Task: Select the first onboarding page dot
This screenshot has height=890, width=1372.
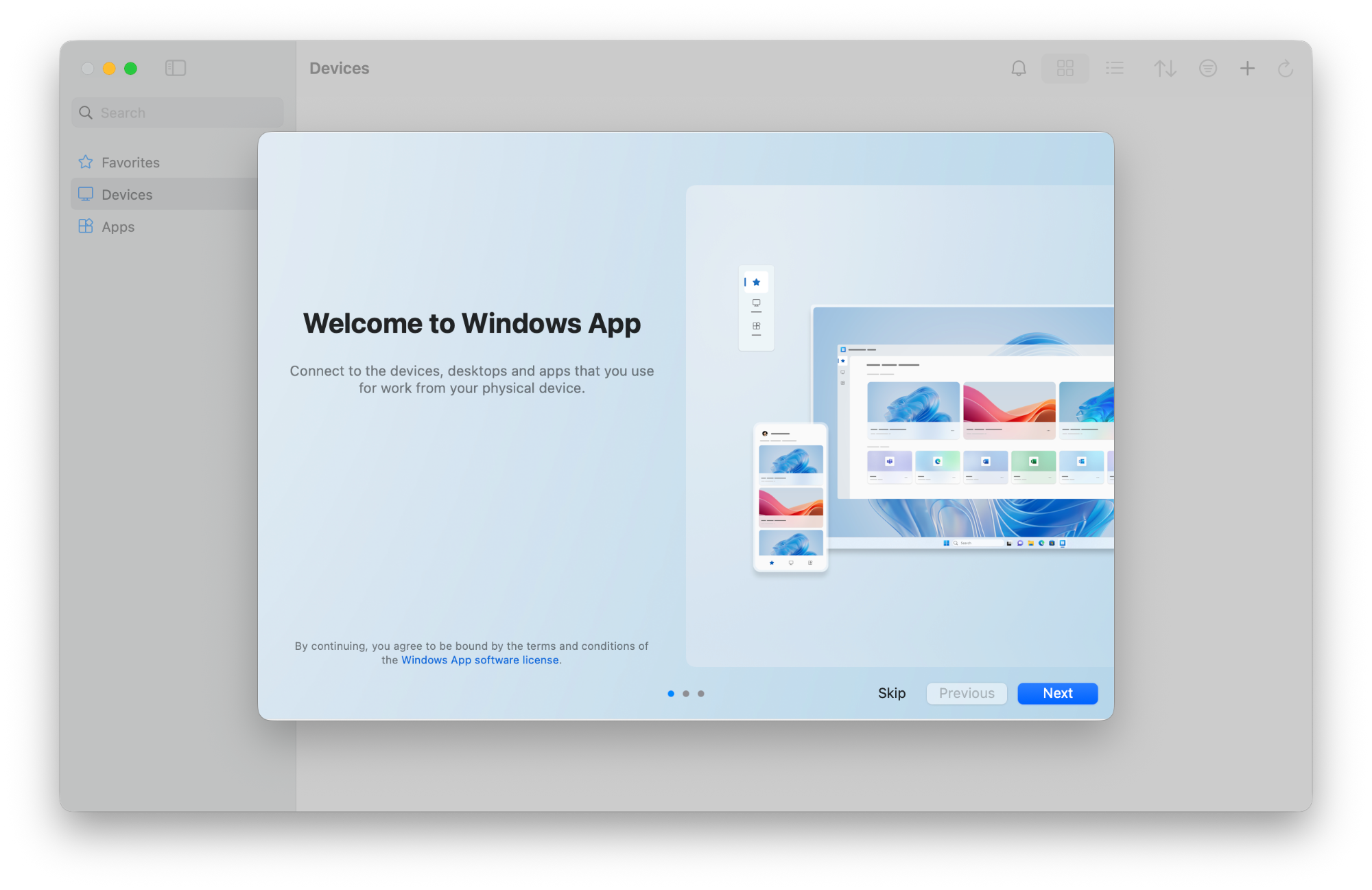Action: (671, 694)
